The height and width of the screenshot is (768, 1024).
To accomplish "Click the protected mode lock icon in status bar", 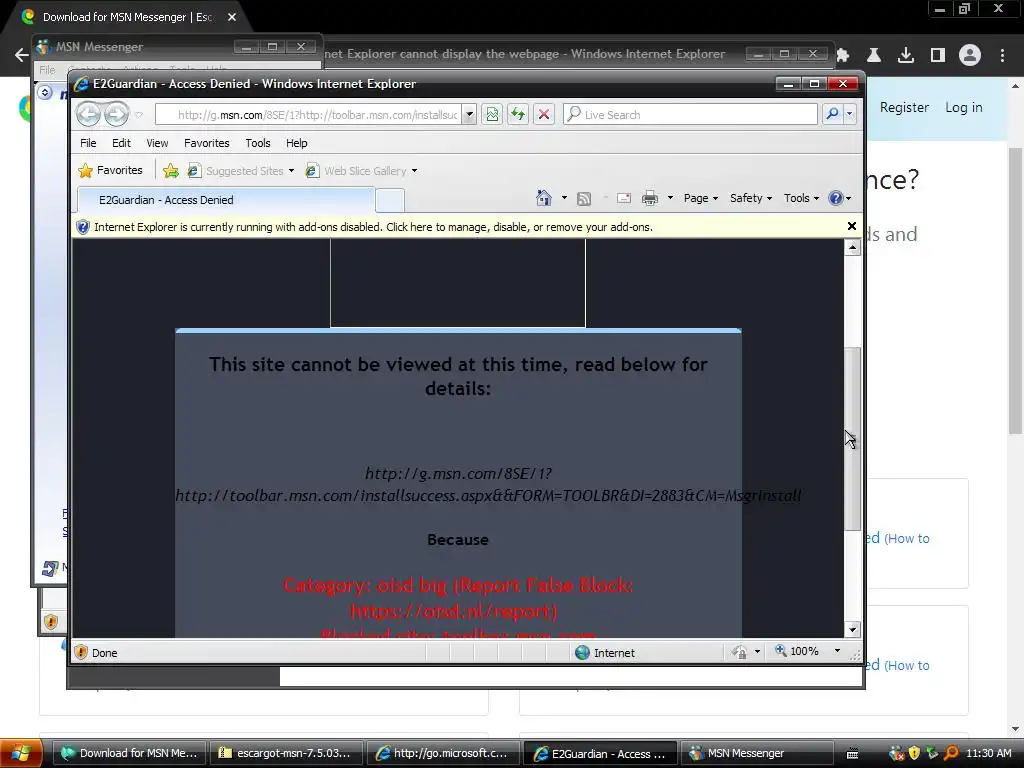I will (740, 652).
